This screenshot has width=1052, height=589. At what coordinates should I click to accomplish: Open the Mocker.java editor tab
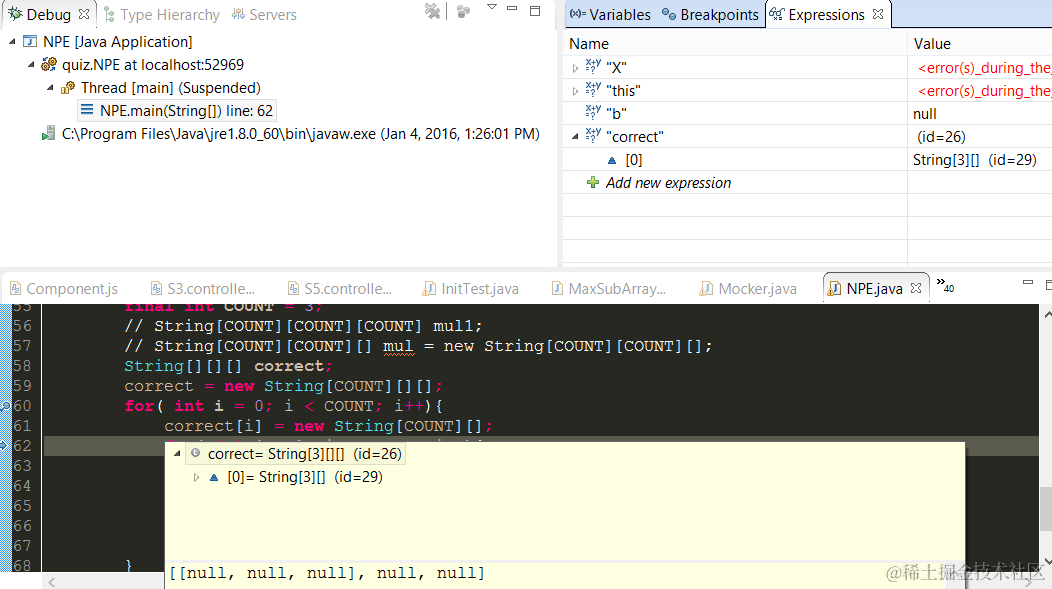pos(748,289)
